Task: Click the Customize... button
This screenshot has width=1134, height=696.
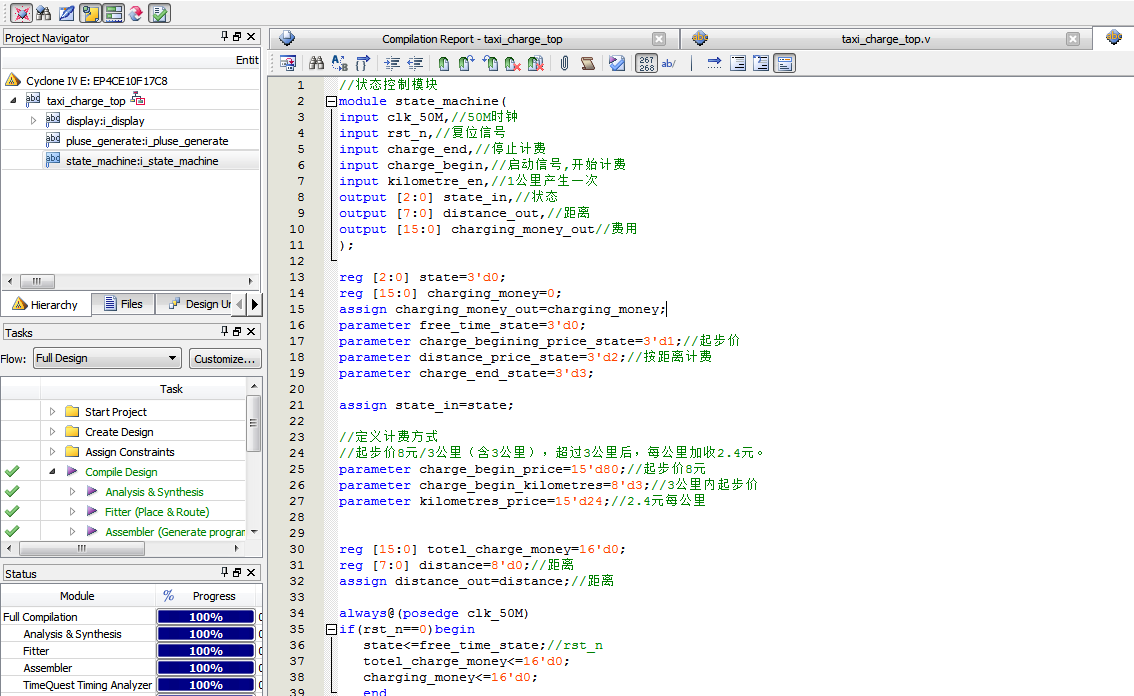Action: (x=224, y=358)
